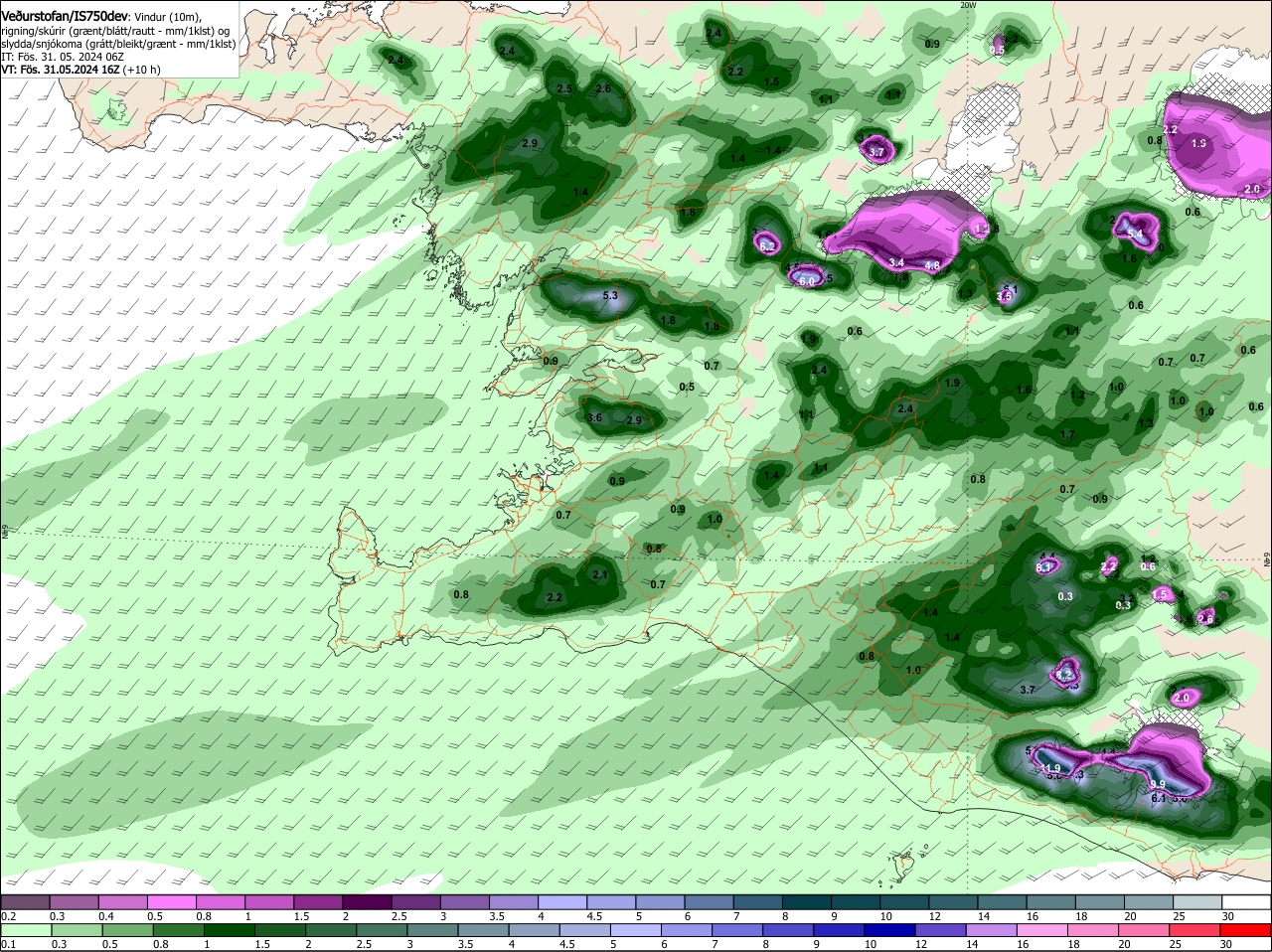Click the rain legend swatch starting at 0.1

[x=26, y=930]
